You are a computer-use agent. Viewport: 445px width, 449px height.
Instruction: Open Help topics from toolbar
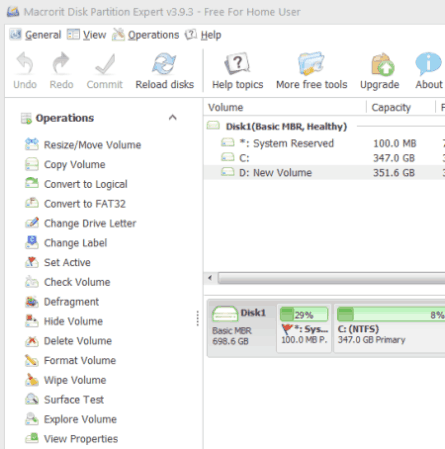(x=238, y=71)
